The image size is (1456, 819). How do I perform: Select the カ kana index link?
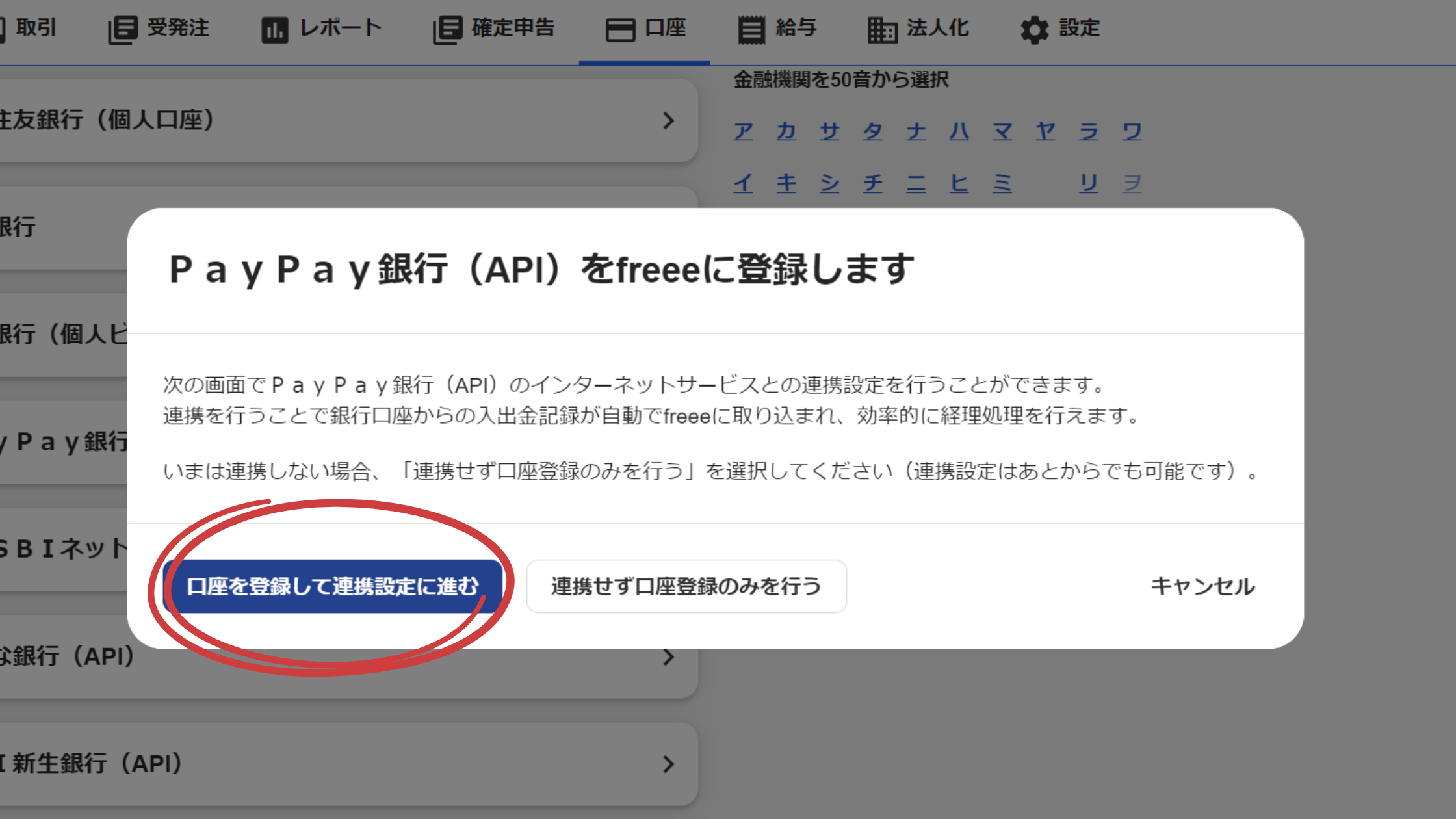pyautogui.click(x=786, y=132)
